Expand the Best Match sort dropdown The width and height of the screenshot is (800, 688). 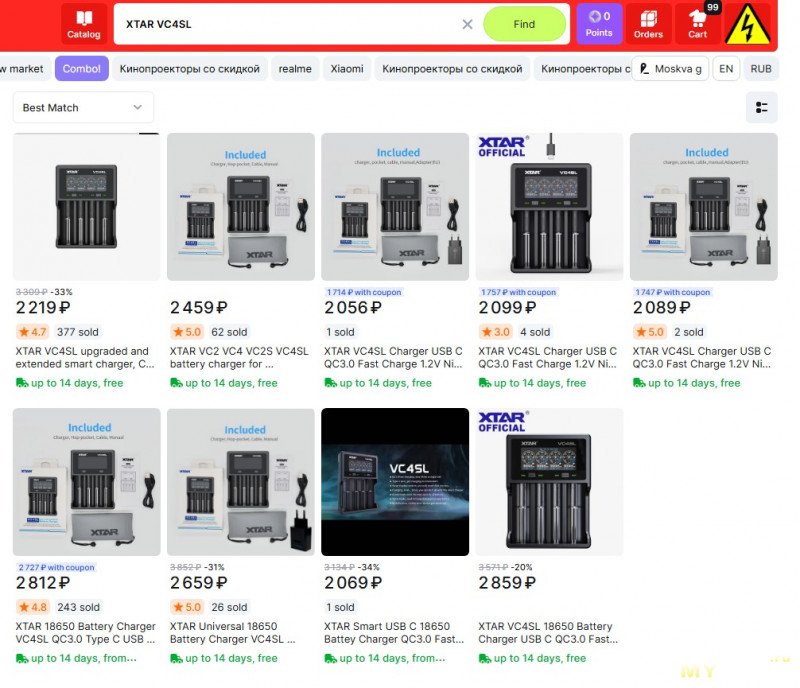click(83, 107)
